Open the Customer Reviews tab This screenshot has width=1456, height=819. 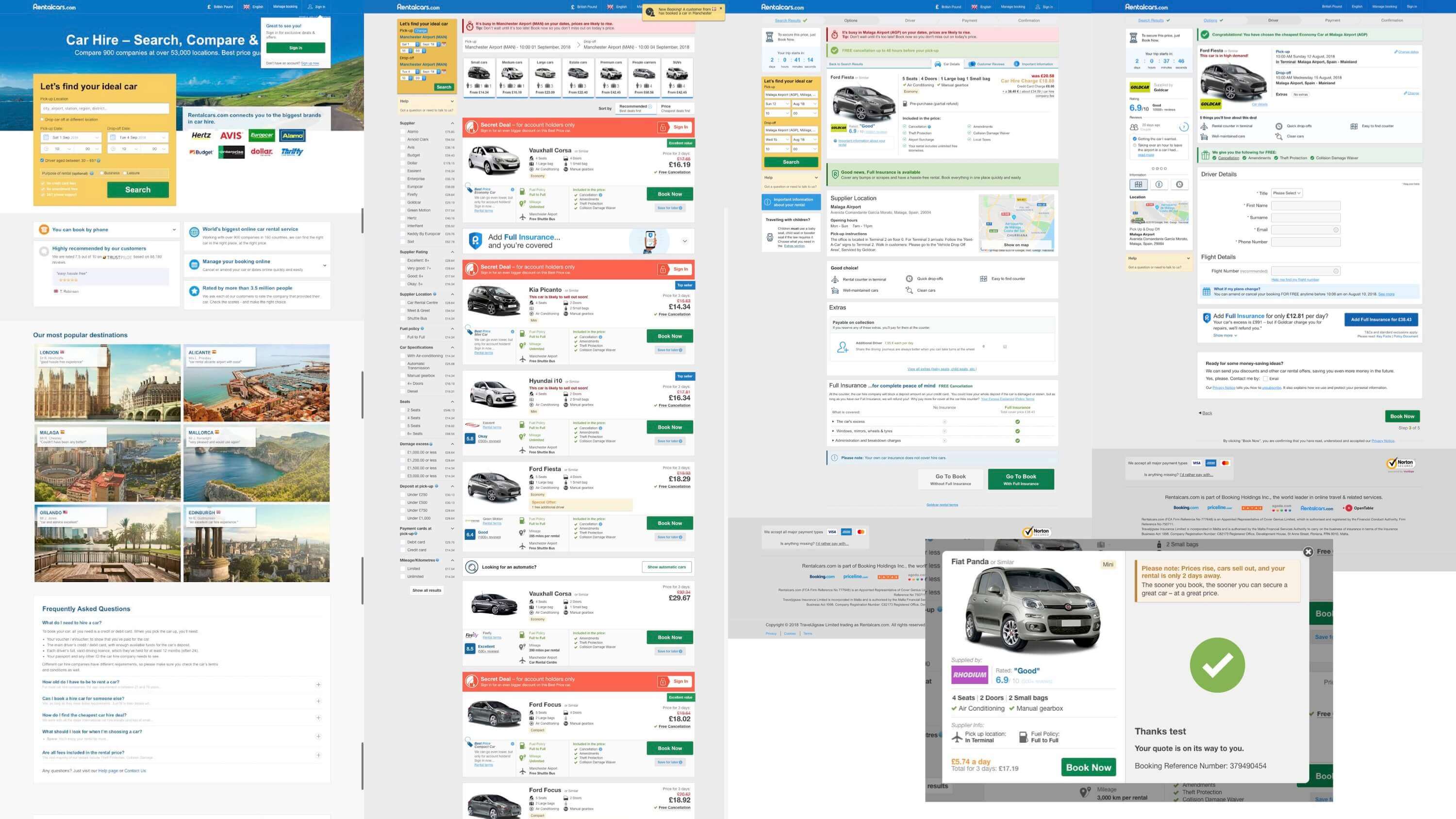tap(987, 64)
